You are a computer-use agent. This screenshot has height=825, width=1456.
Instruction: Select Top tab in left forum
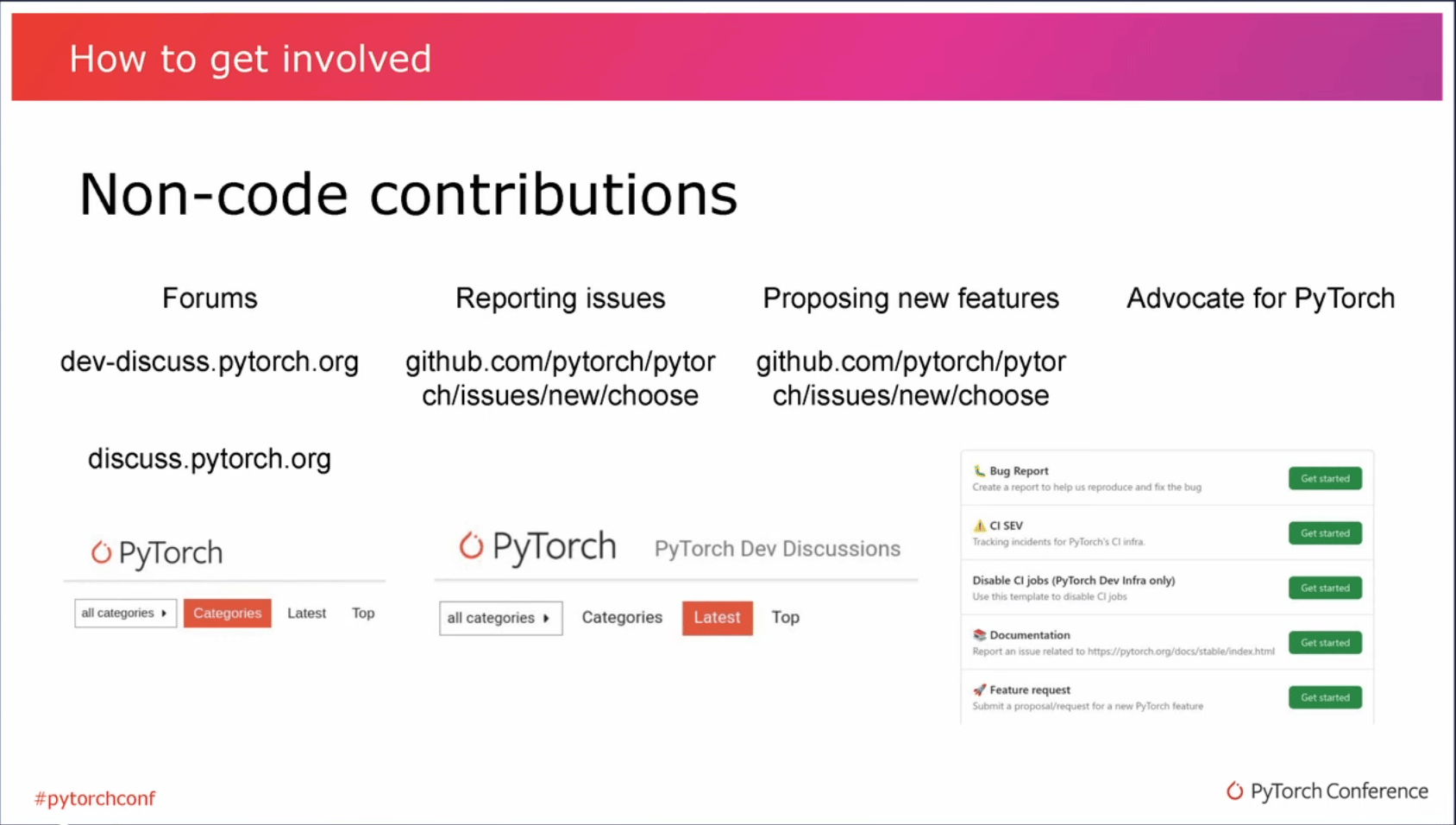(363, 614)
